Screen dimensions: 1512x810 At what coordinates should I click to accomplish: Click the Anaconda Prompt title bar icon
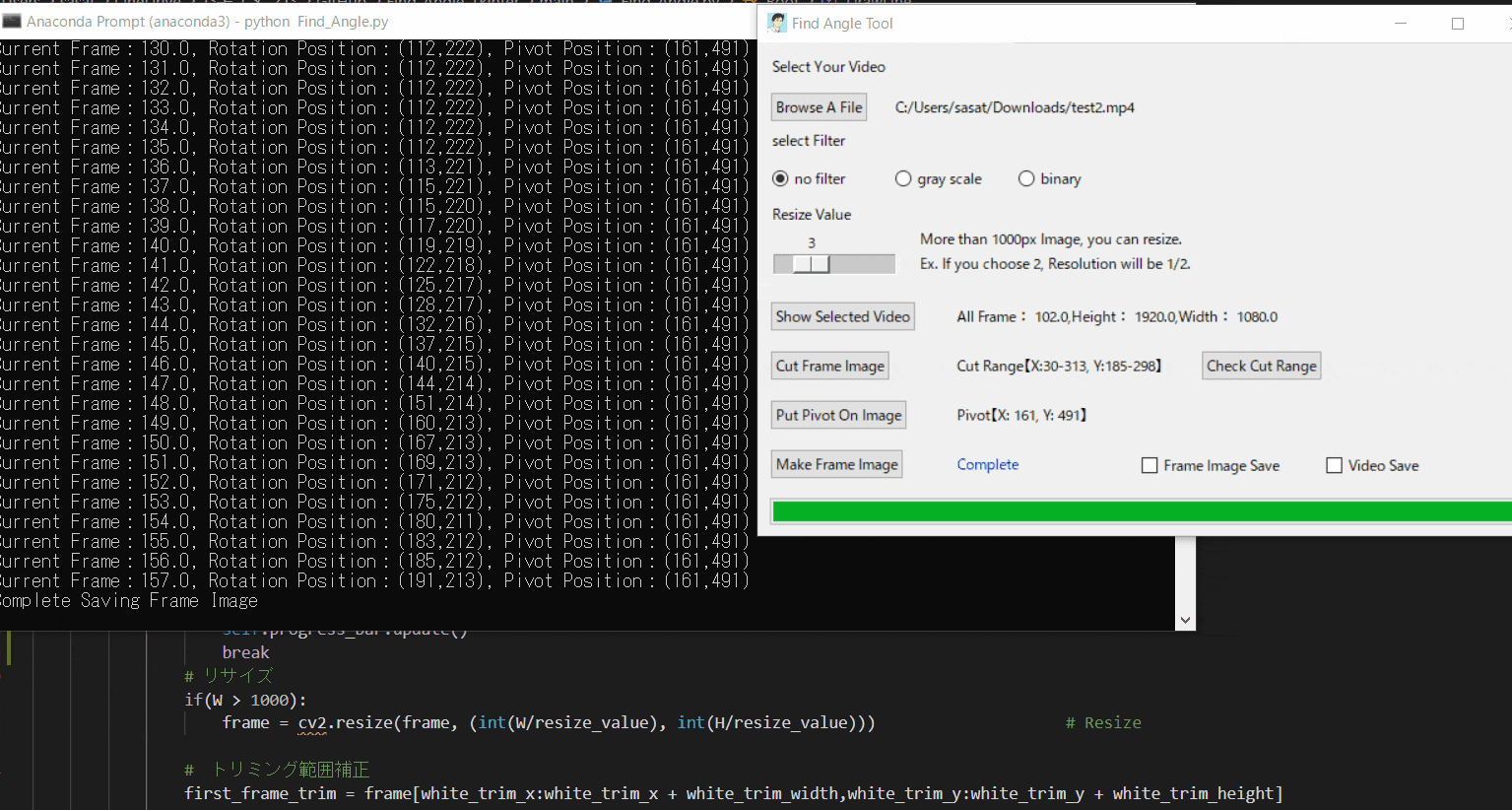pos(12,21)
